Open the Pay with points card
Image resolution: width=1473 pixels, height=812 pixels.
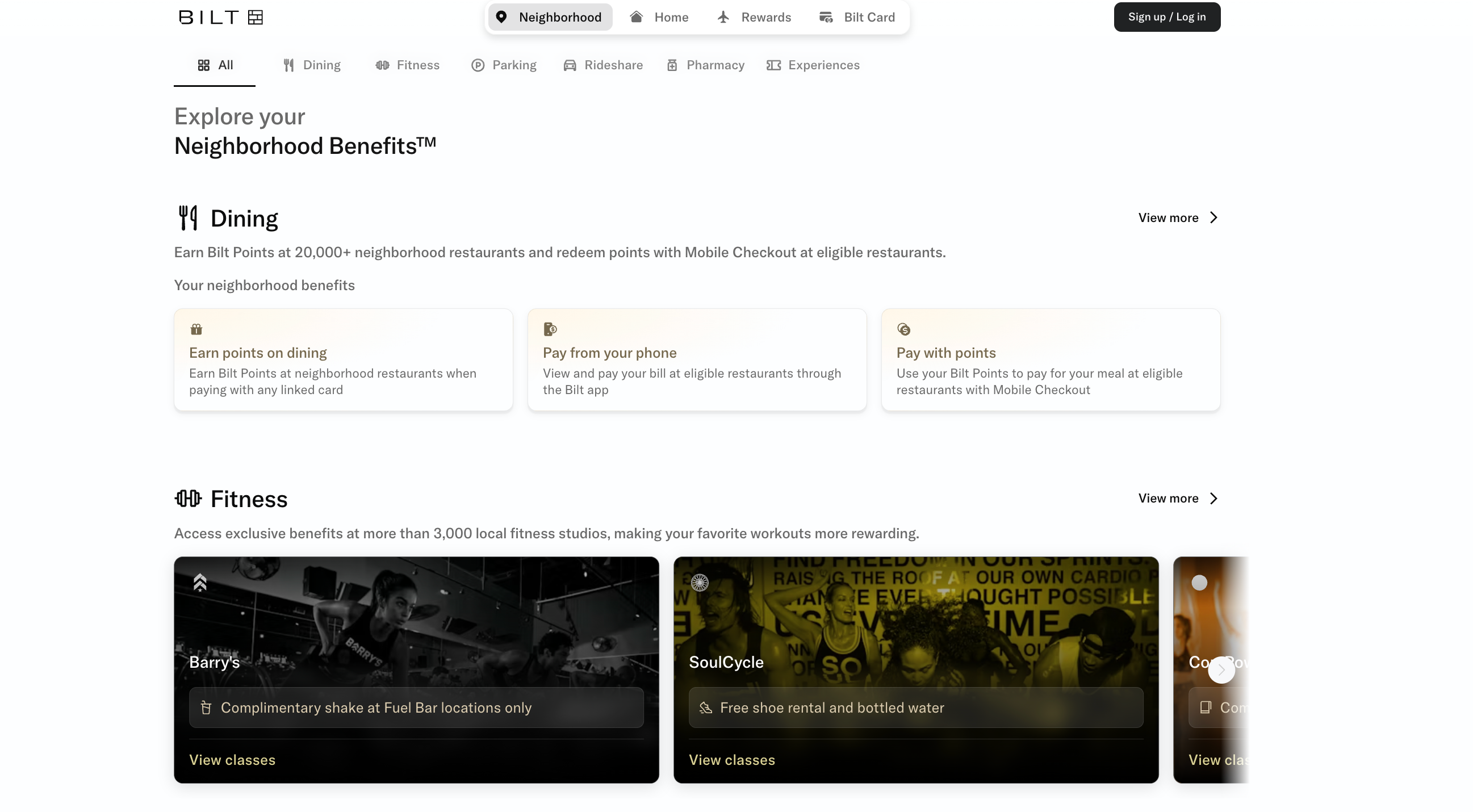(x=1051, y=359)
